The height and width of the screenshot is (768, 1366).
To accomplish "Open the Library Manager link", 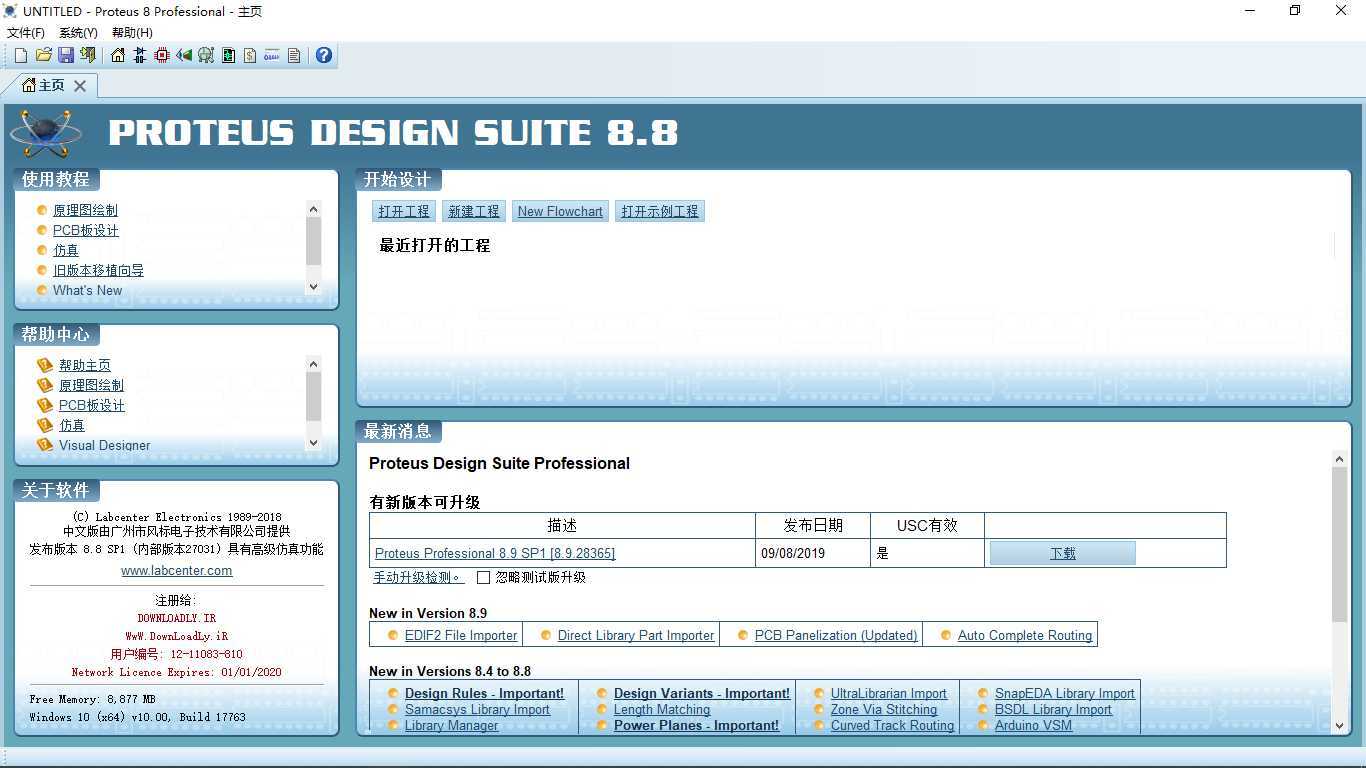I will [x=451, y=725].
